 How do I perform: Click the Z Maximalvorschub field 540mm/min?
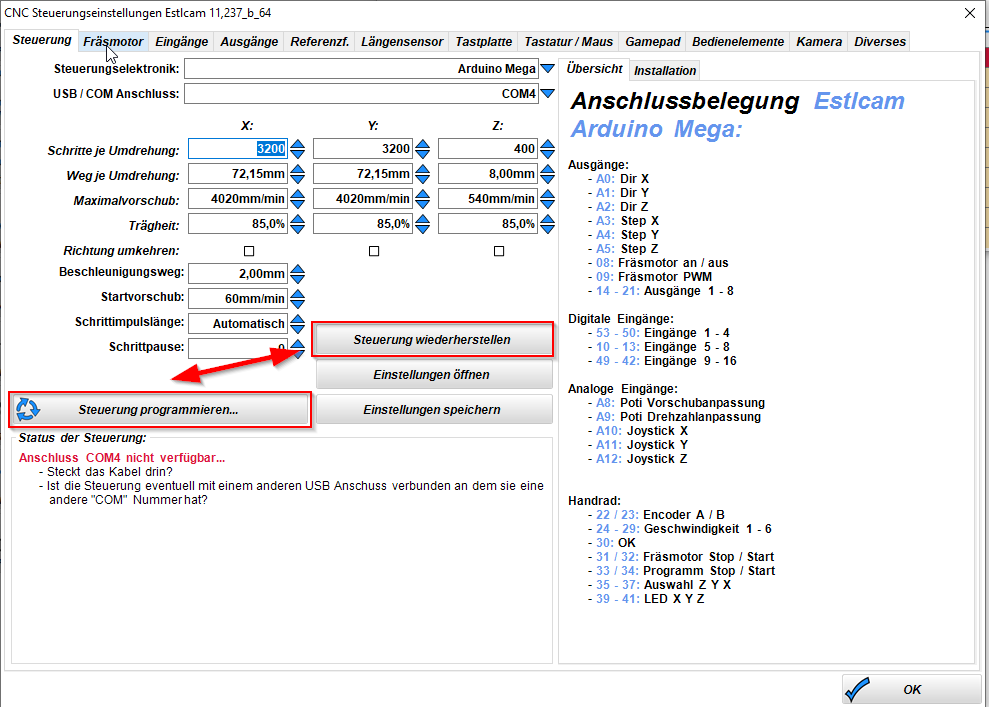(488, 199)
